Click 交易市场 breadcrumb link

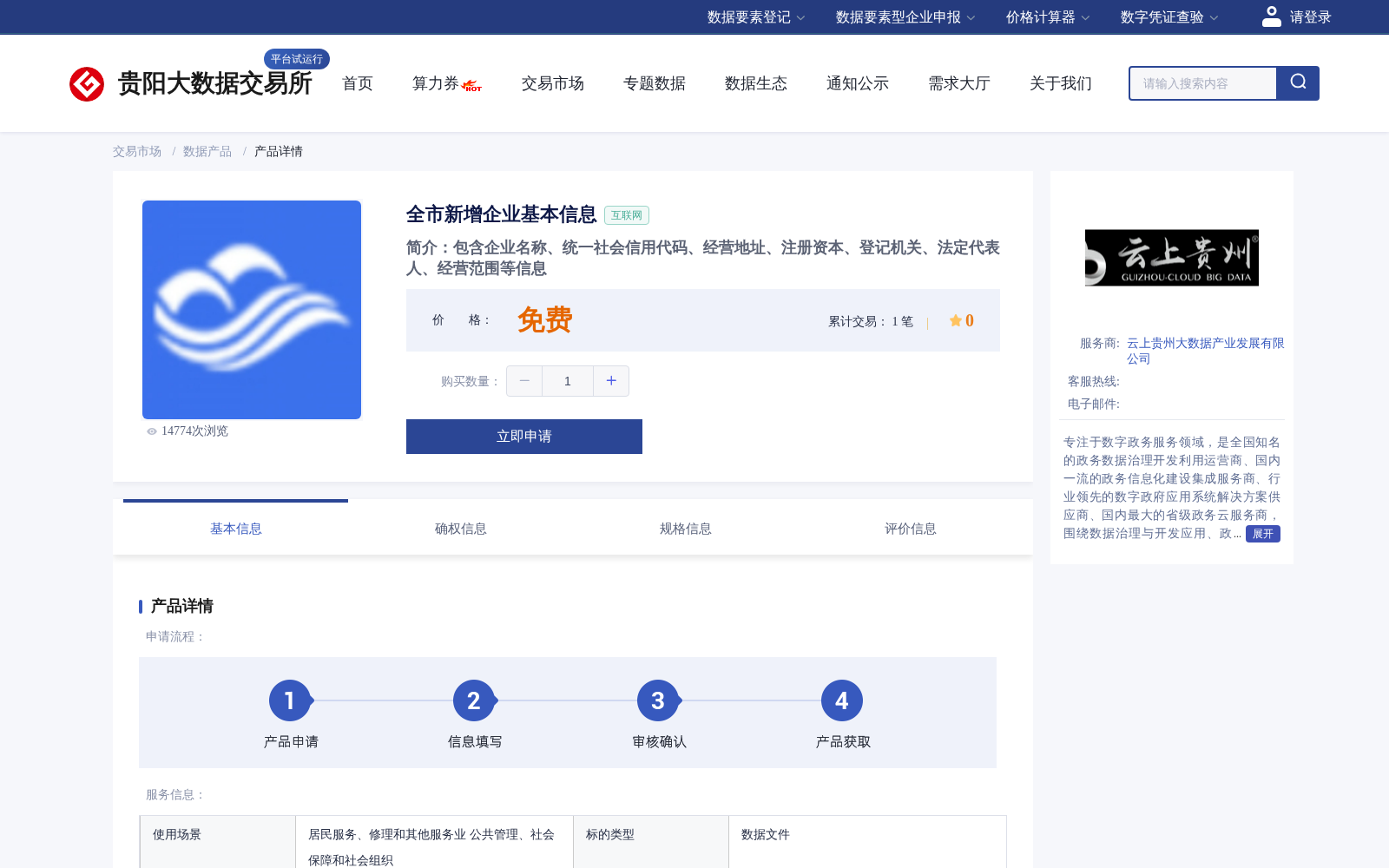coord(137,152)
